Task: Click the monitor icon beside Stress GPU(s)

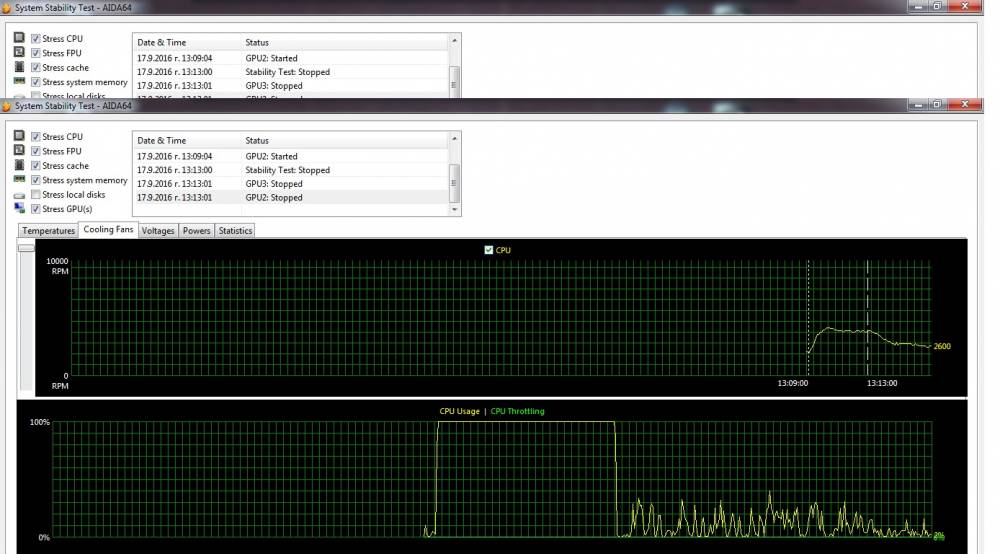Action: pos(19,208)
